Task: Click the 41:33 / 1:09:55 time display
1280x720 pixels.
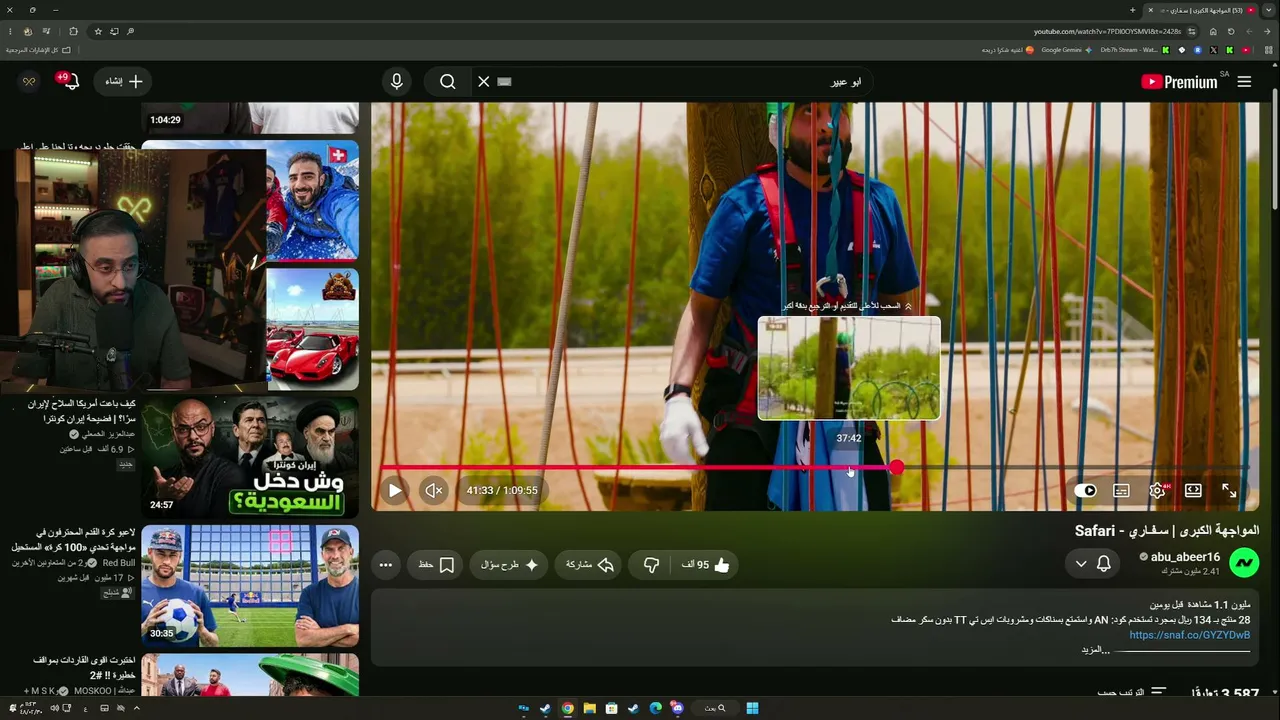Action: 502,490
